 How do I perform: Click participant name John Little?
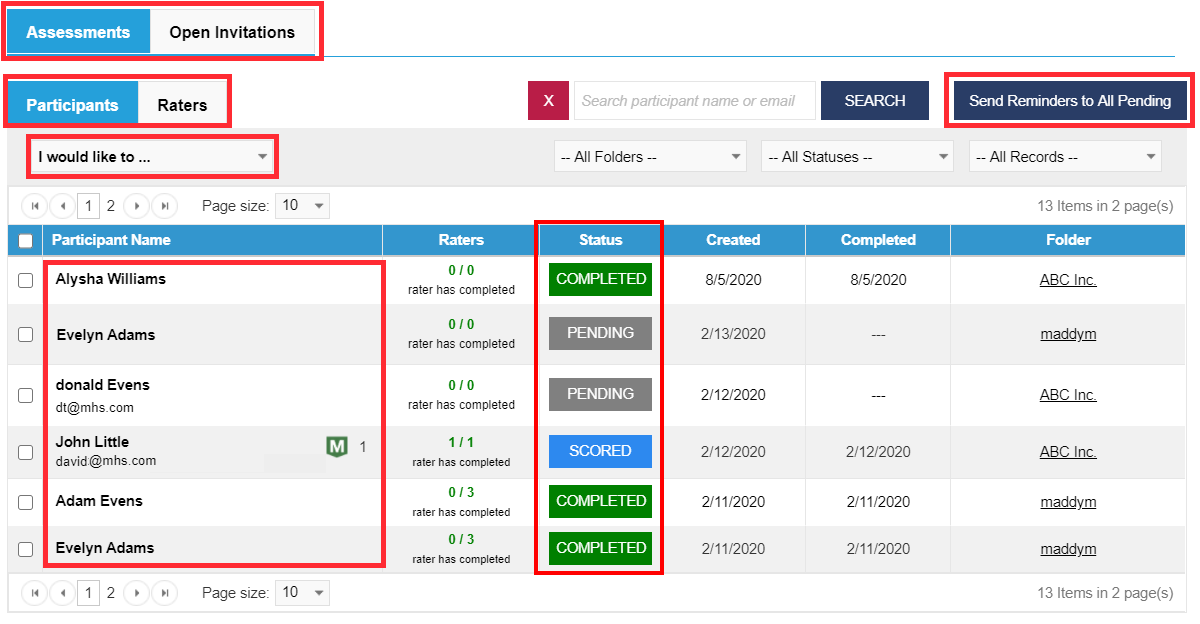click(92, 442)
